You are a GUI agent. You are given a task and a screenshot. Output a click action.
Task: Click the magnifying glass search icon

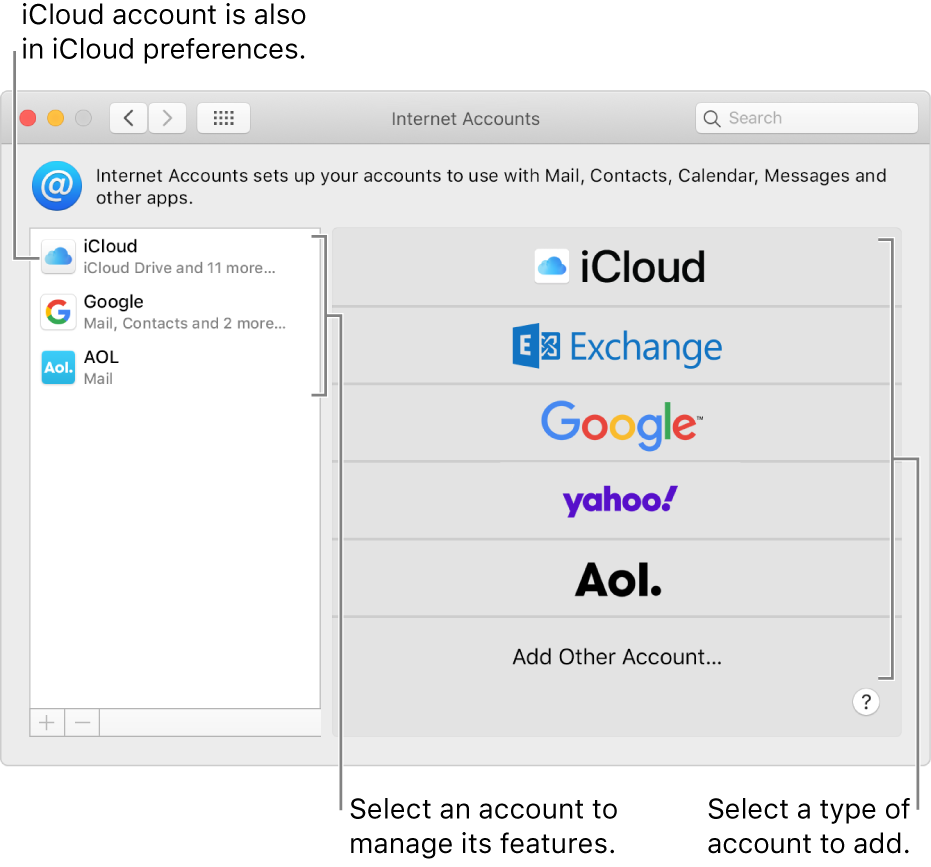(x=711, y=119)
